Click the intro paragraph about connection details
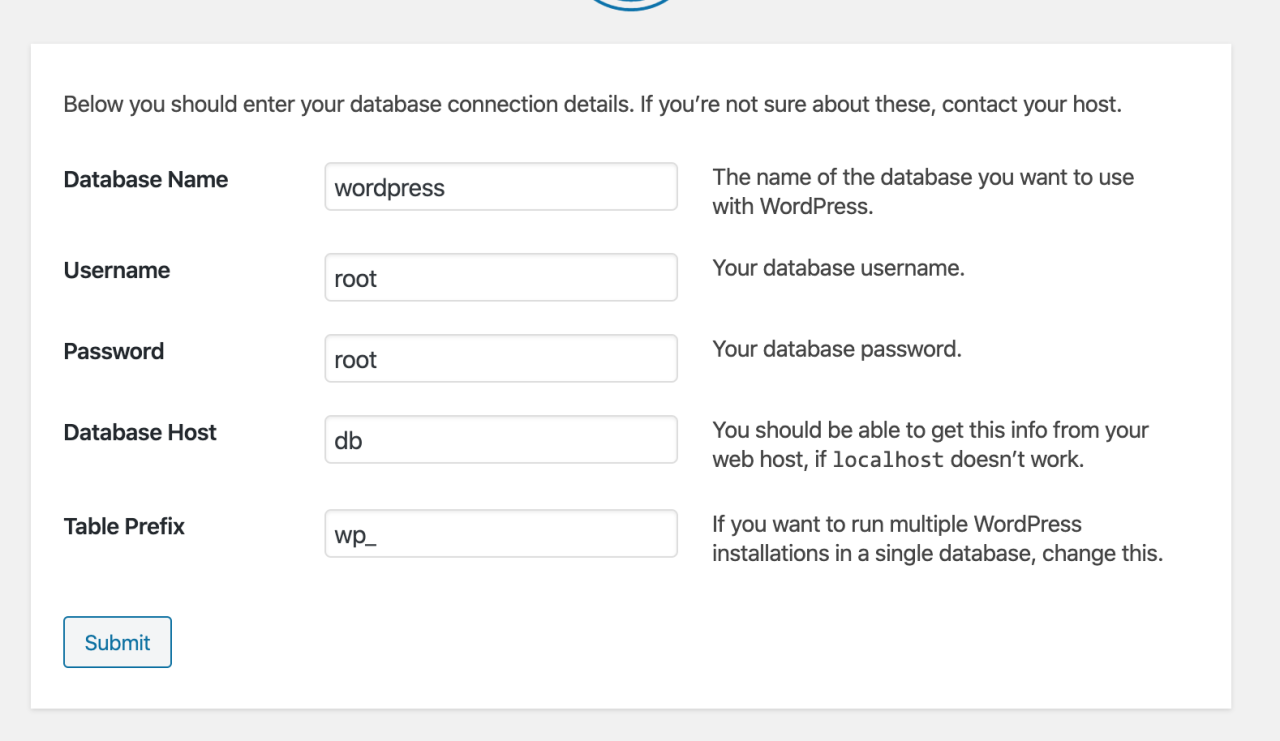This screenshot has height=741, width=1280. [592, 104]
